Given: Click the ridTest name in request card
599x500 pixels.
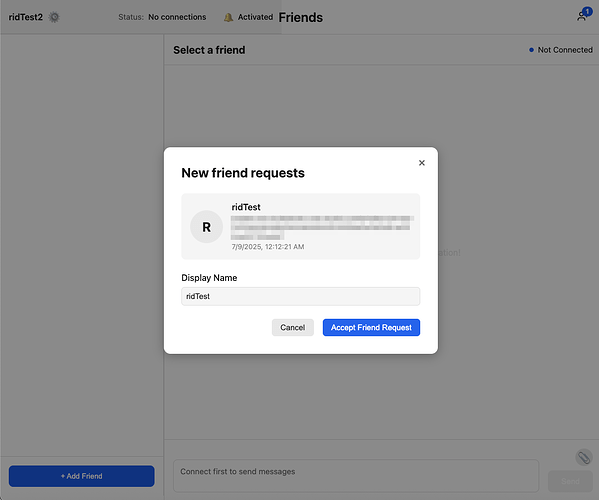Looking at the screenshot, I should [246, 207].
